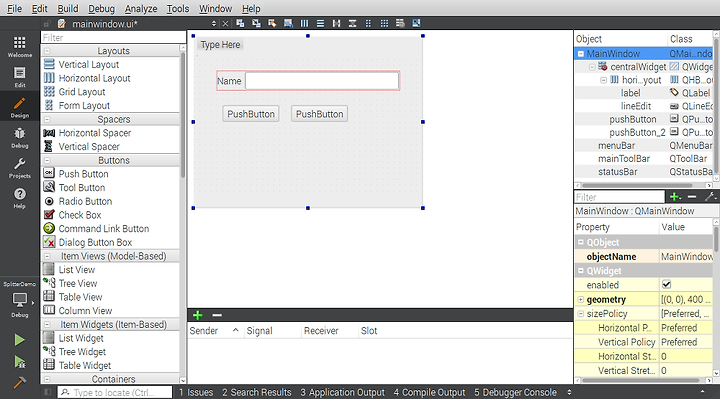Switch to Design mode

coord(20,107)
